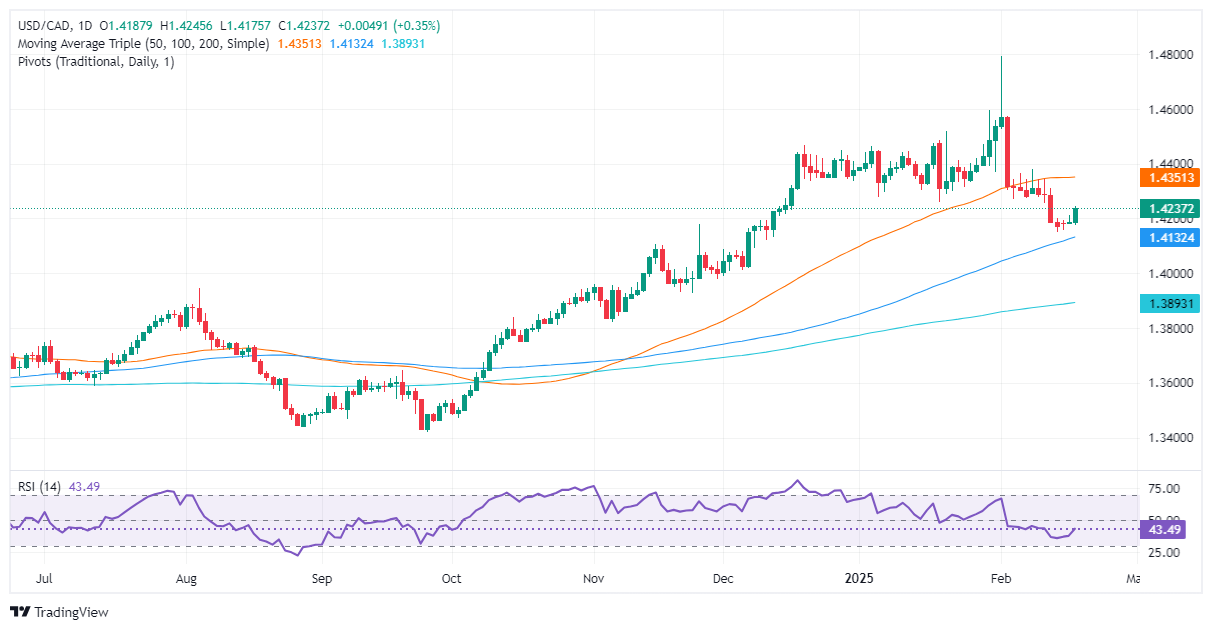Viewport: 1212px width, 630px height.
Task: Click the large red candle in early February
Action: [1007, 150]
